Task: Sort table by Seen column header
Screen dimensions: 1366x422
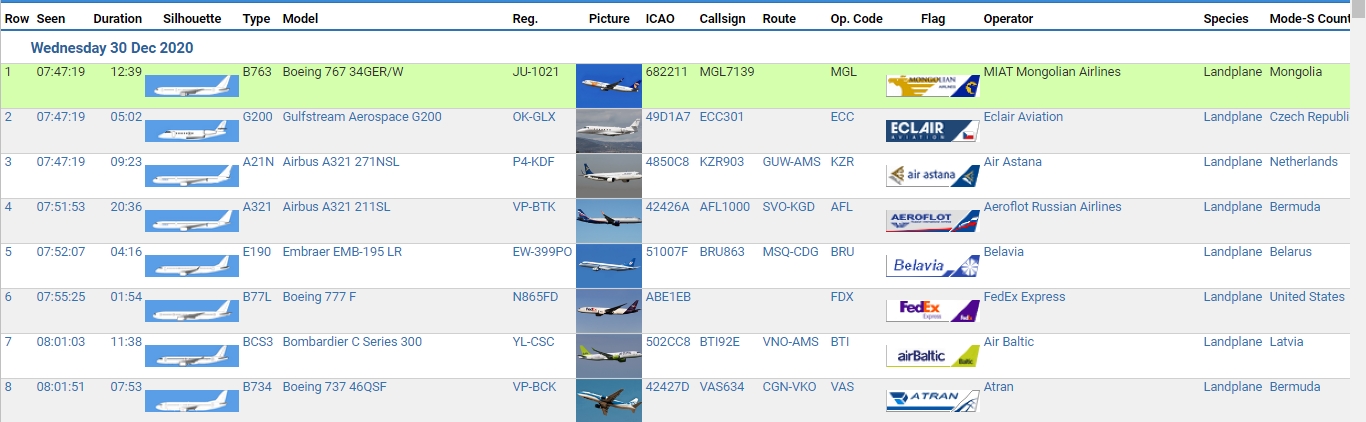Action: tap(49, 19)
